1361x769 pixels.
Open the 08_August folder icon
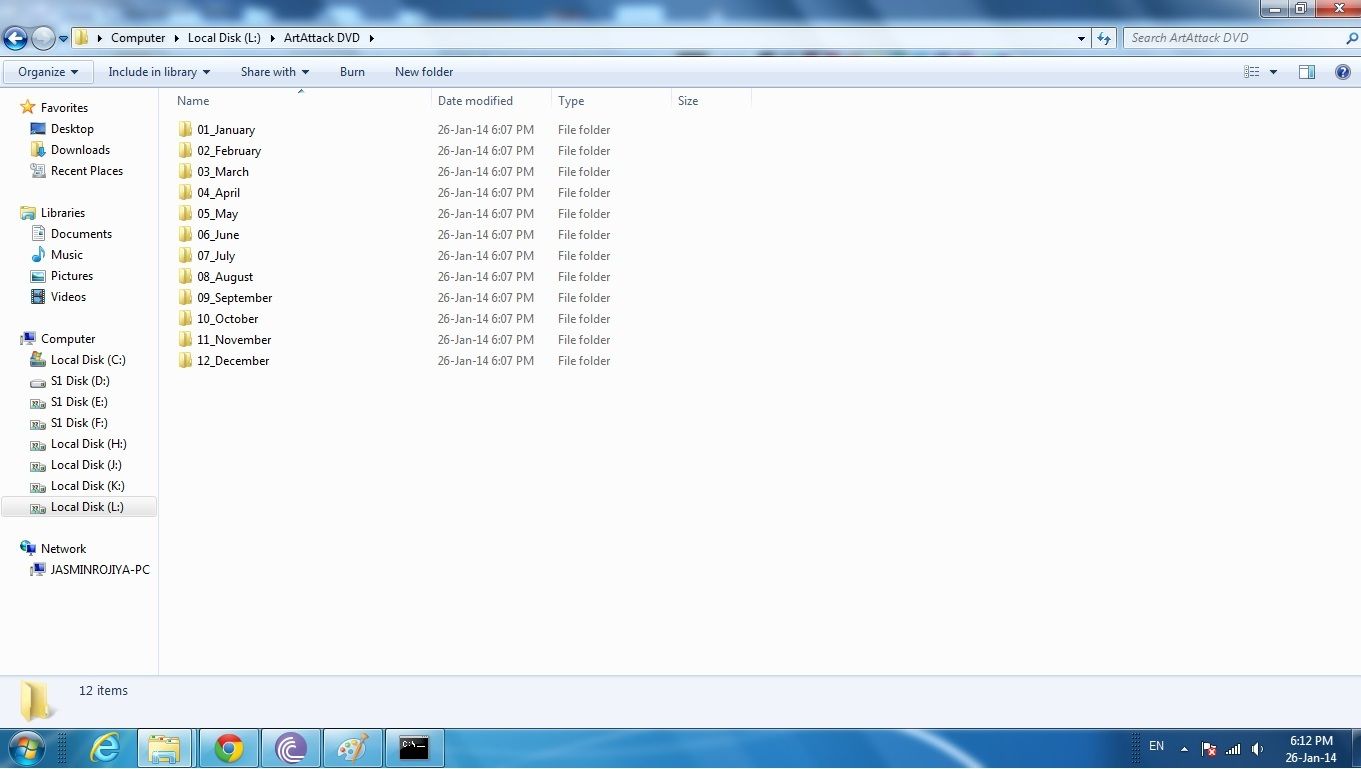click(186, 276)
